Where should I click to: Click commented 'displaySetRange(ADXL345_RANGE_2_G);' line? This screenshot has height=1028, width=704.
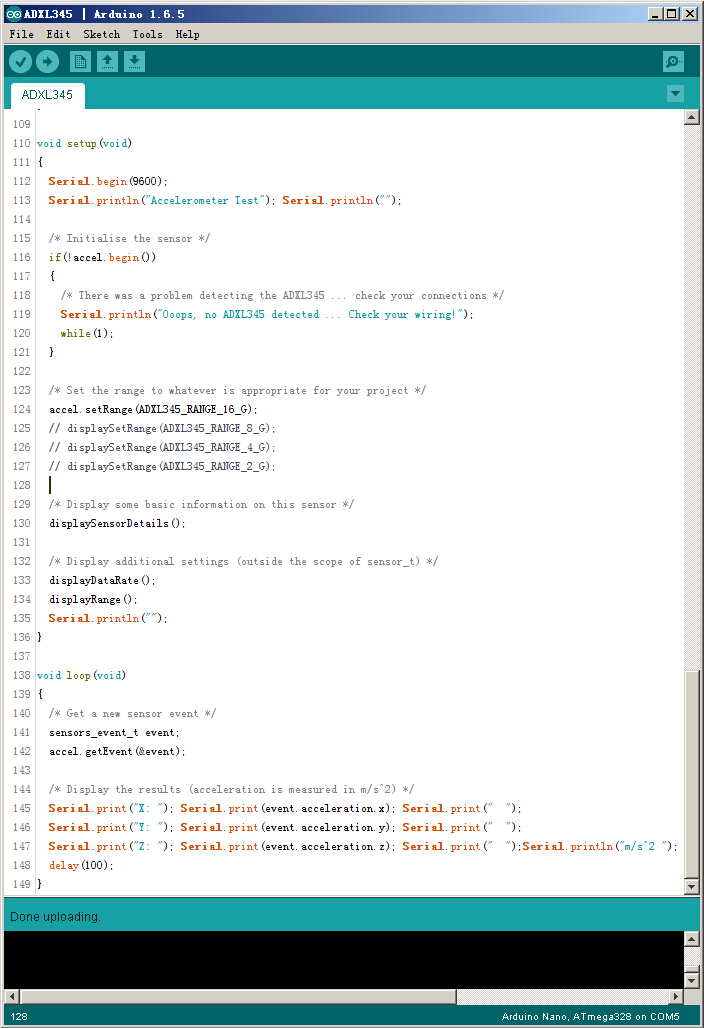162,466
